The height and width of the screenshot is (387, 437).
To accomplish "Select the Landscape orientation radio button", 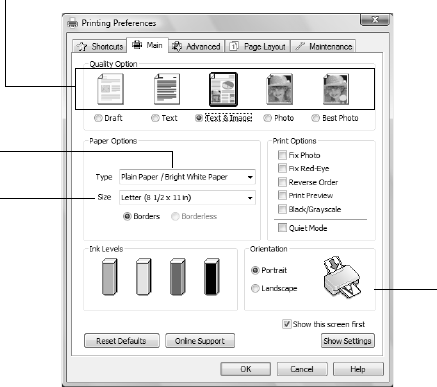I will click(255, 288).
